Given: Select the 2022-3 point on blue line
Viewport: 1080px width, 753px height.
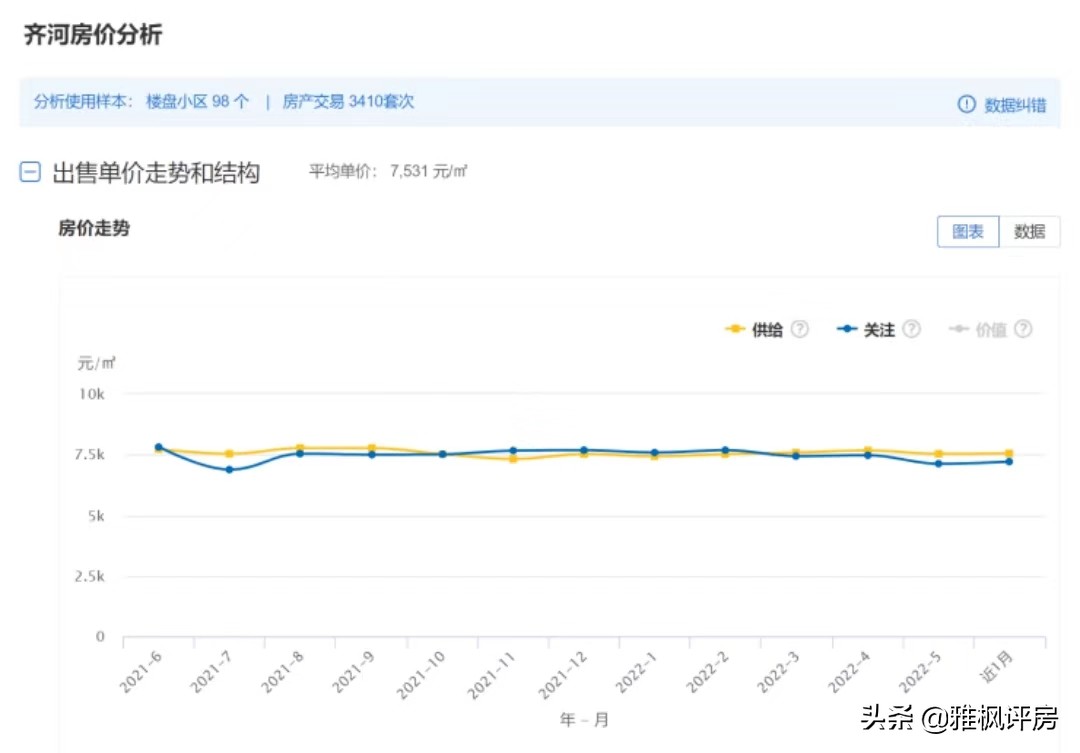Looking at the screenshot, I should tap(795, 456).
